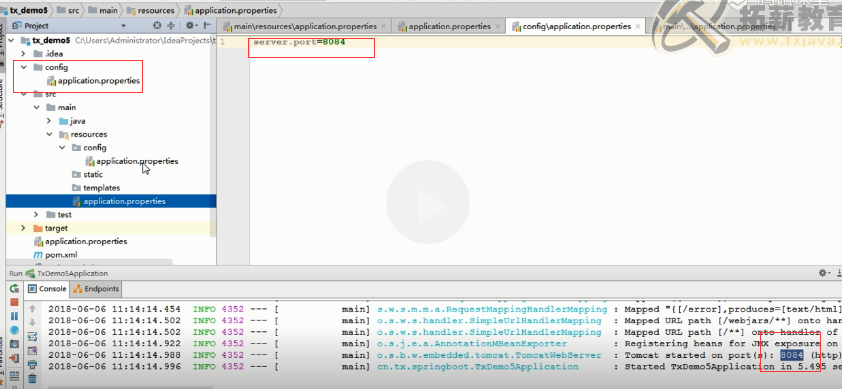Click the scroll from source target icon

pyautogui.click(x=157, y=25)
